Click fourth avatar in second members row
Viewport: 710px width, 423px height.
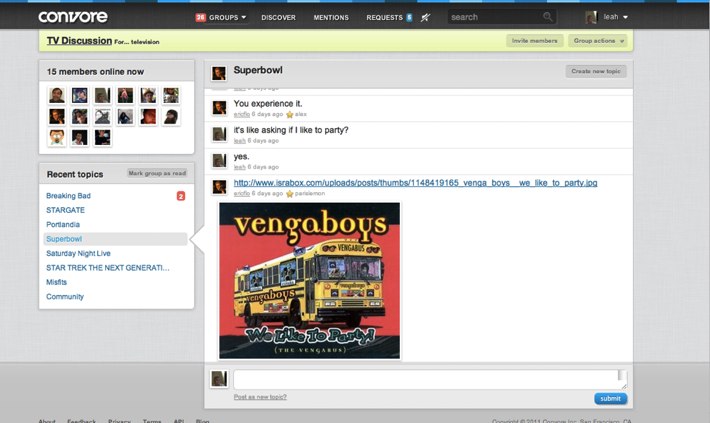point(125,116)
